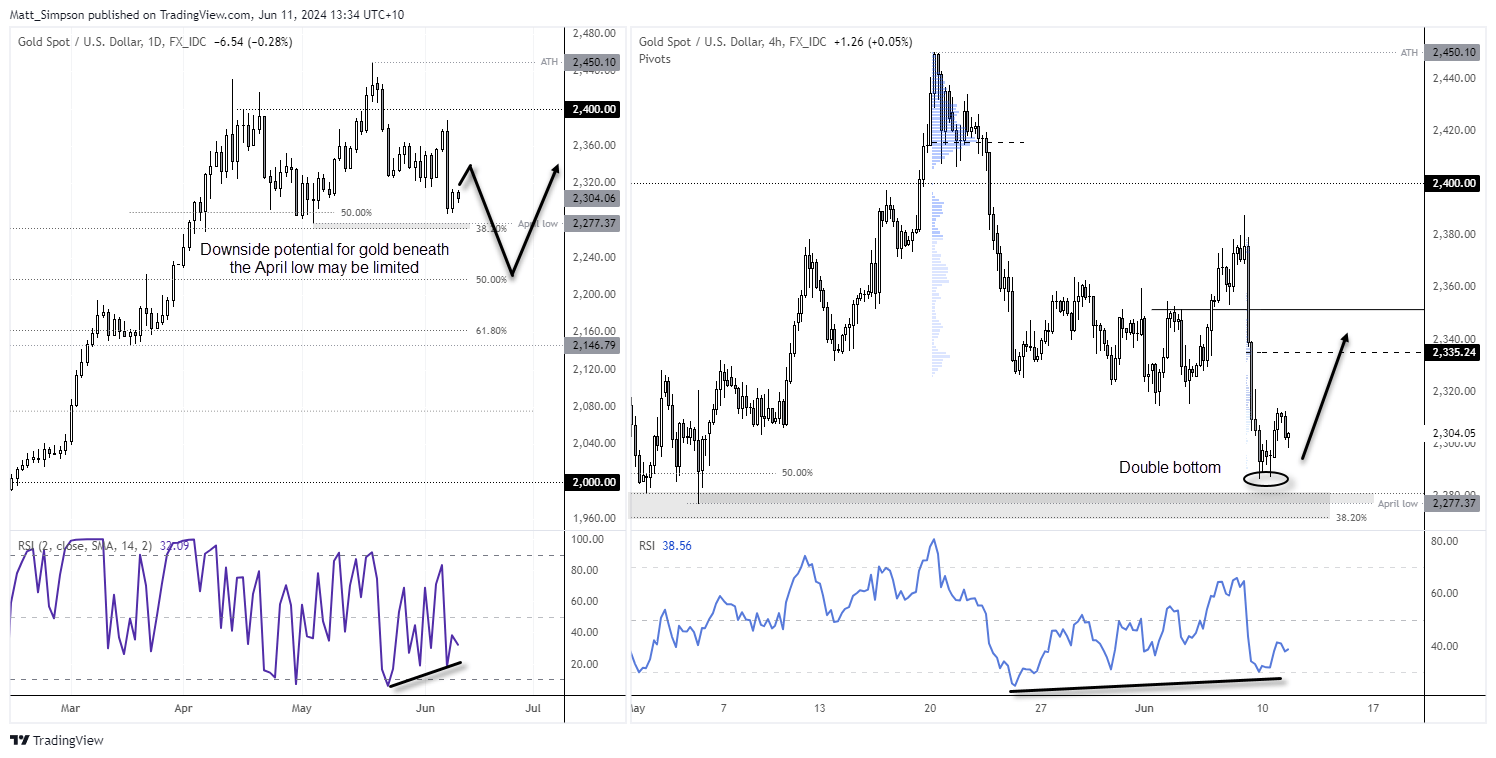Click the Downside potential for gold annotation
The width and height of the screenshot is (1496, 758).
coord(325,258)
